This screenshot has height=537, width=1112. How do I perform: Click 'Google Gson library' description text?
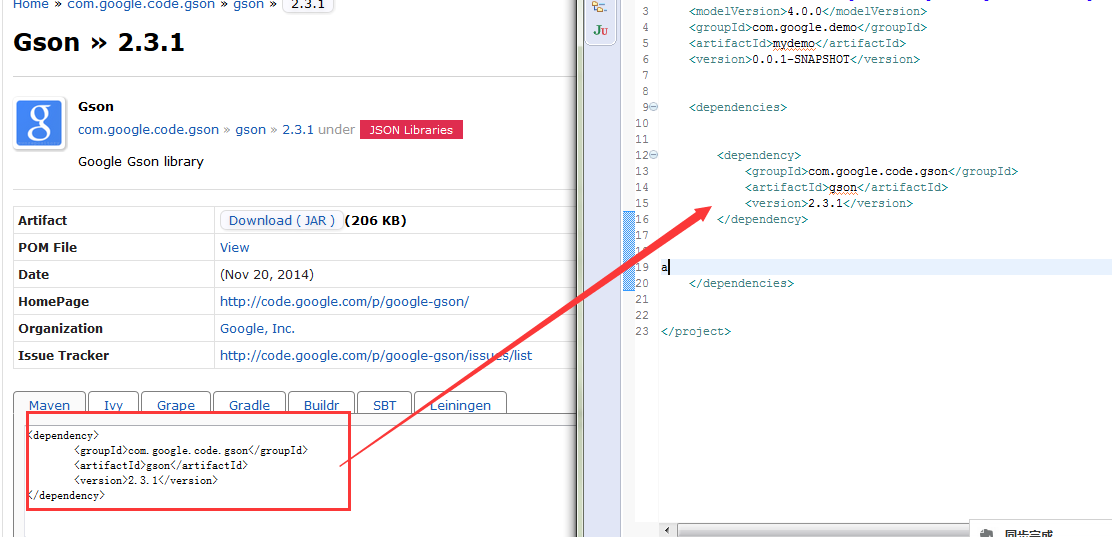[x=140, y=162]
